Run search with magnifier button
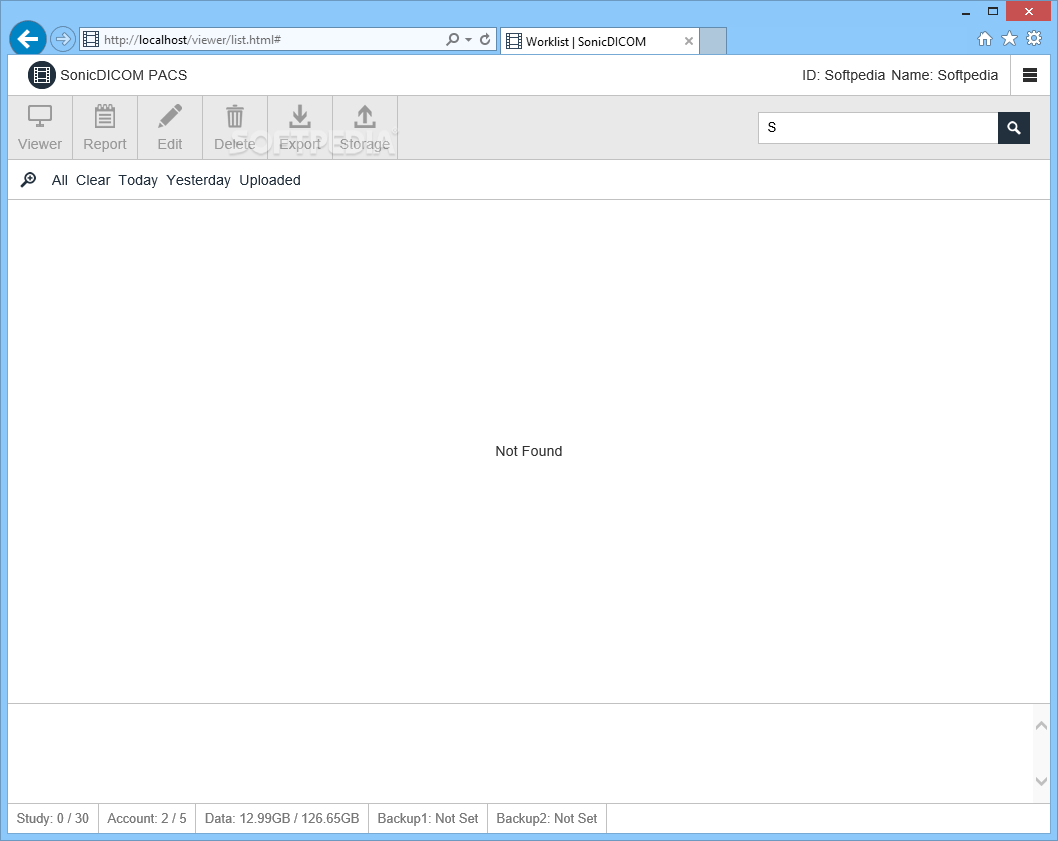The width and height of the screenshot is (1058, 841). [1013, 128]
